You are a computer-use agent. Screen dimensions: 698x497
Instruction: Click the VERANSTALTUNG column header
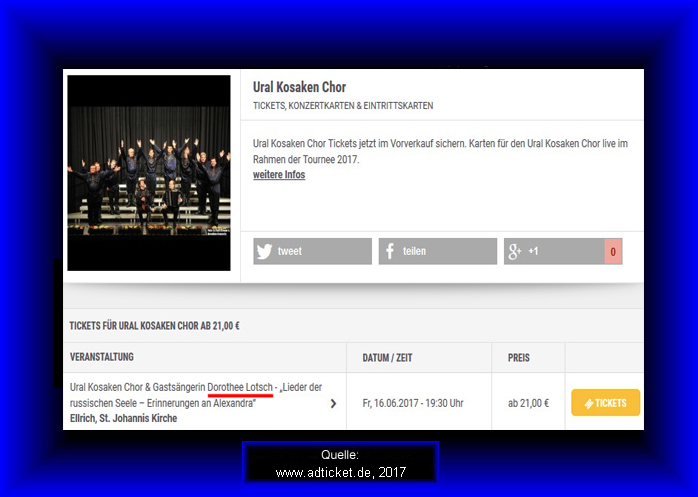pos(101,357)
